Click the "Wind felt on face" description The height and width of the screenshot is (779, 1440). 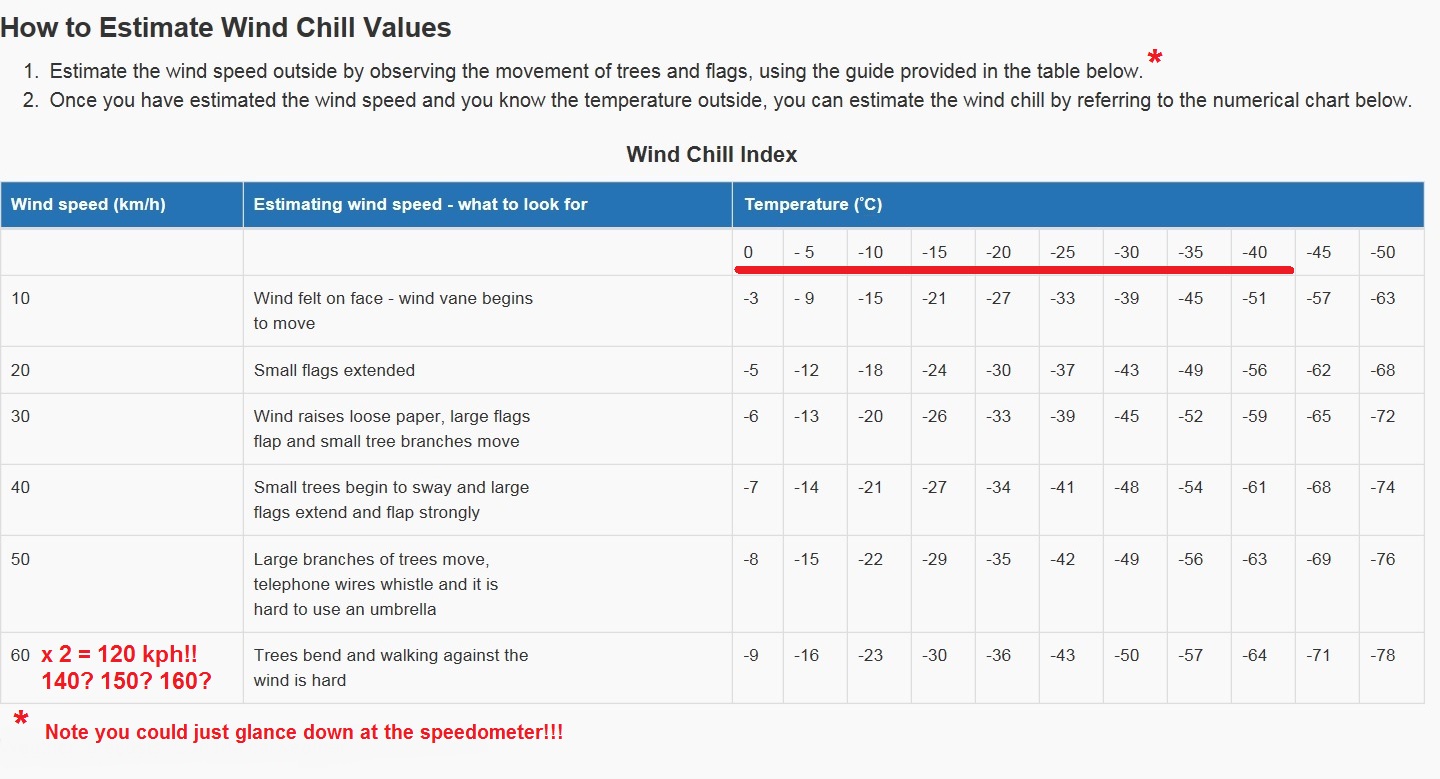[393, 298]
